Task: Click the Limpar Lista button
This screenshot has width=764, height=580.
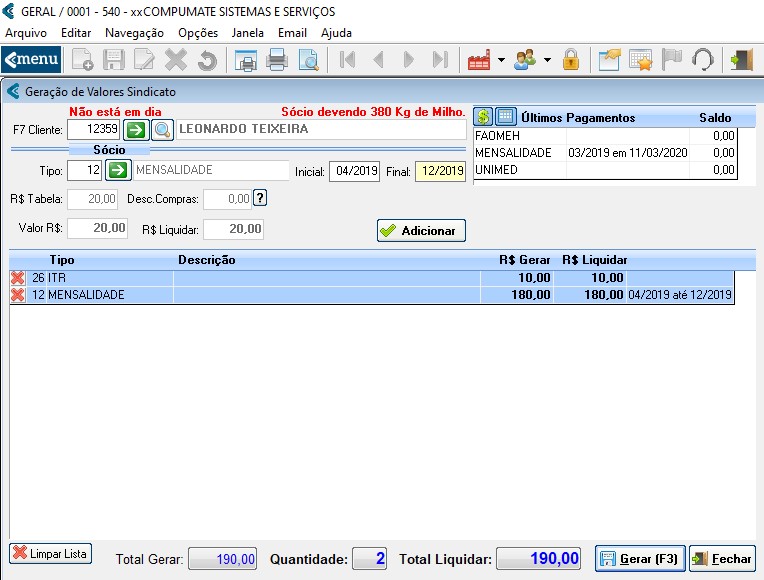Action: pos(50,554)
